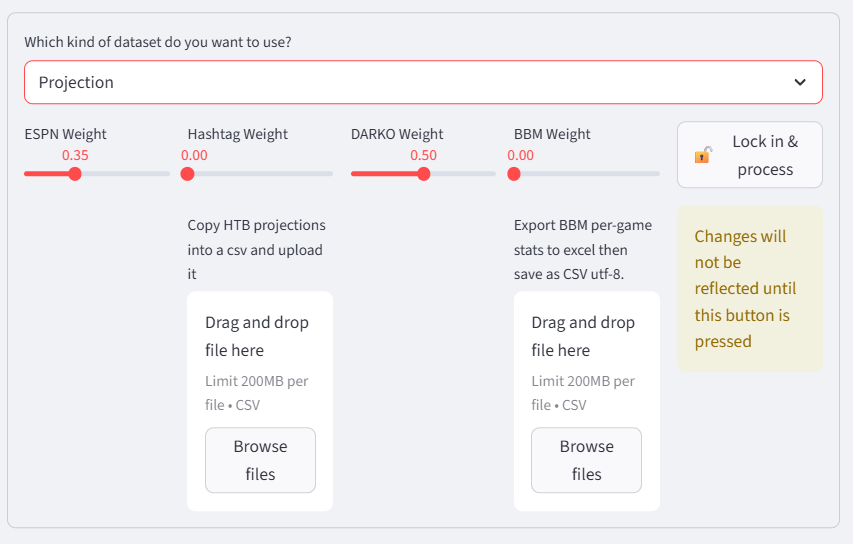Click the BBM Weight slider handle
The width and height of the screenshot is (853, 544).
coord(514,174)
